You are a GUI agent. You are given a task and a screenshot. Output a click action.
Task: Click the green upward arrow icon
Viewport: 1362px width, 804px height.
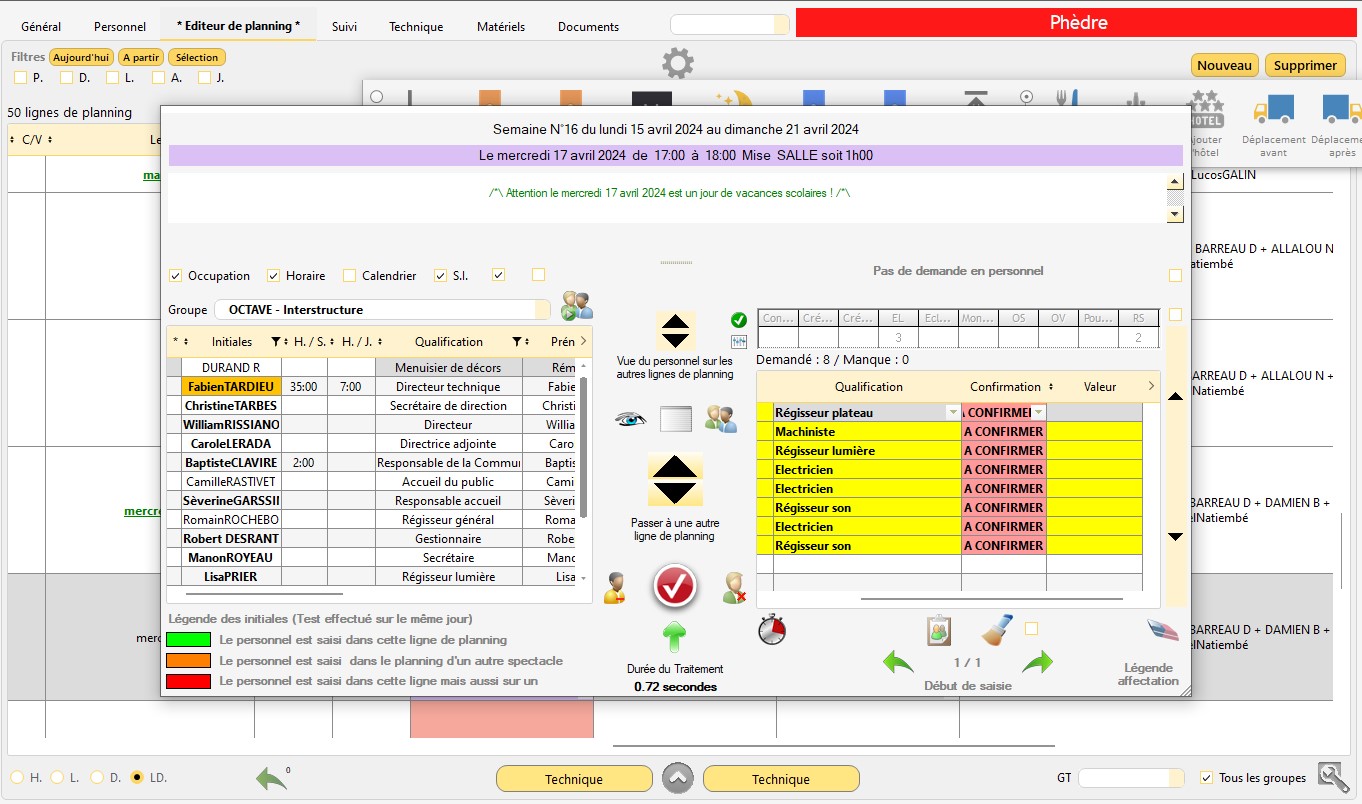pos(676,636)
